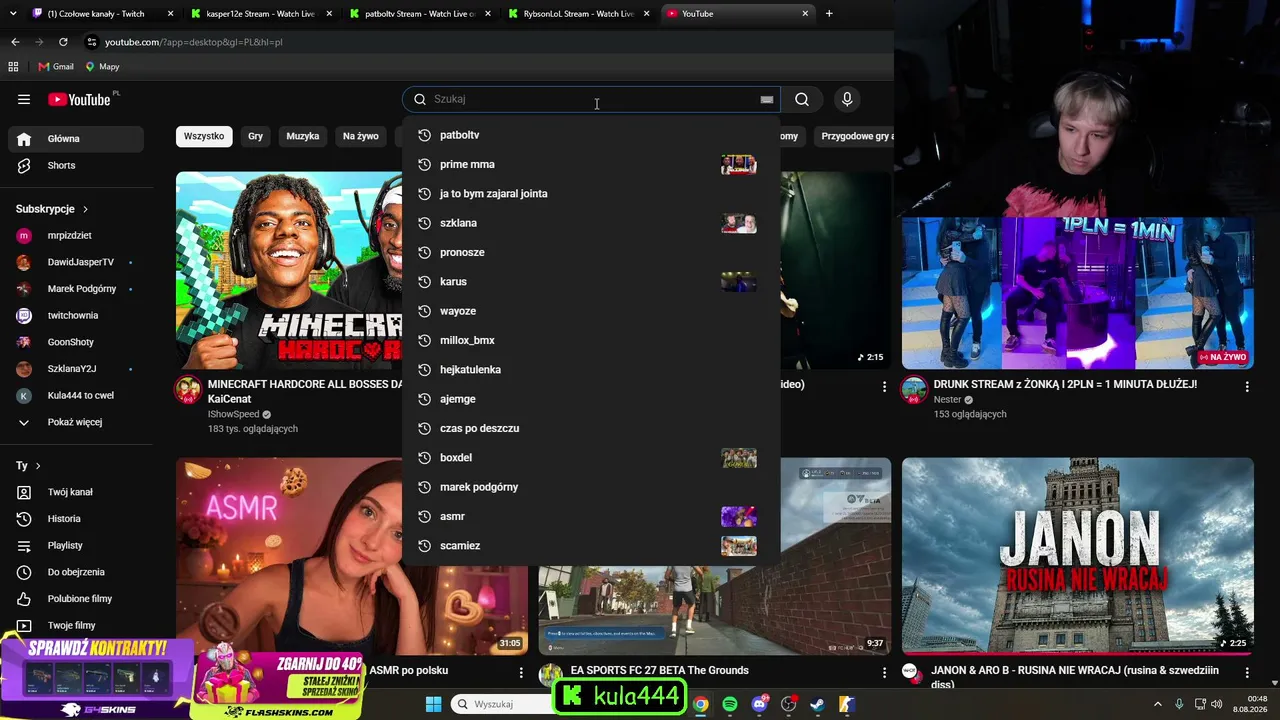The width and height of the screenshot is (1280, 720).
Task: Expand the Subskrypcje section
Action: 53,209
